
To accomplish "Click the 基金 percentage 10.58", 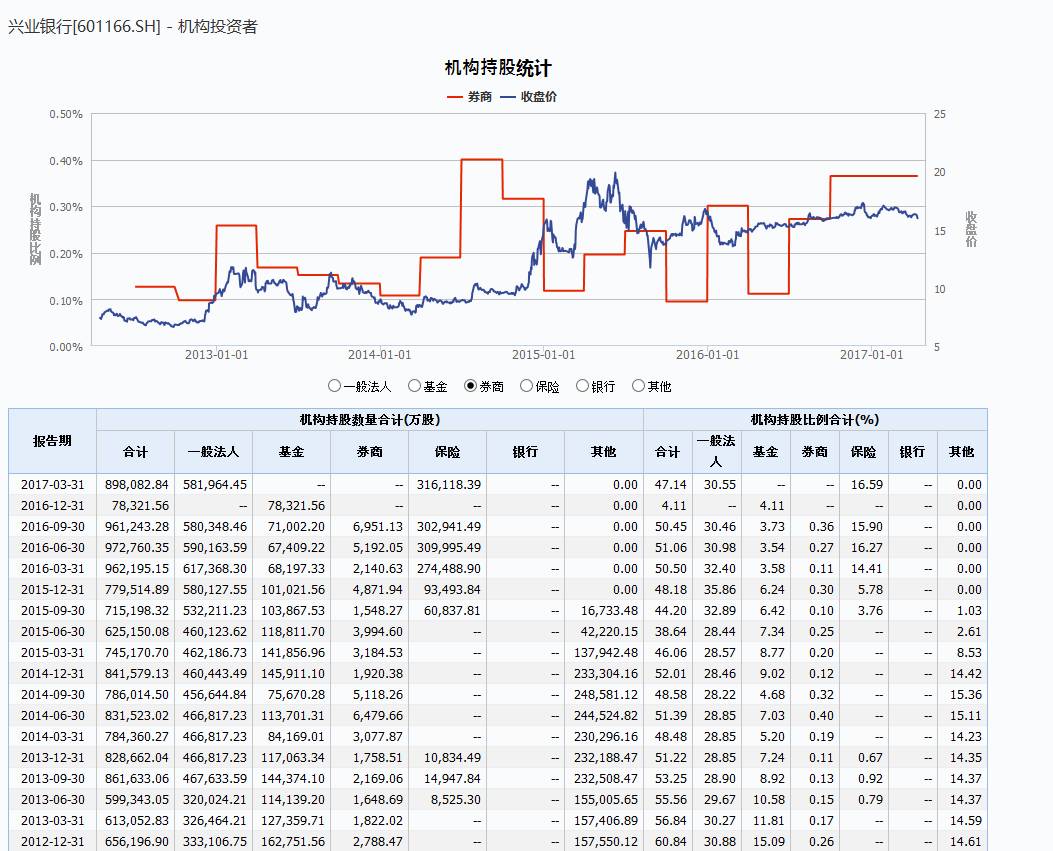I will [769, 799].
